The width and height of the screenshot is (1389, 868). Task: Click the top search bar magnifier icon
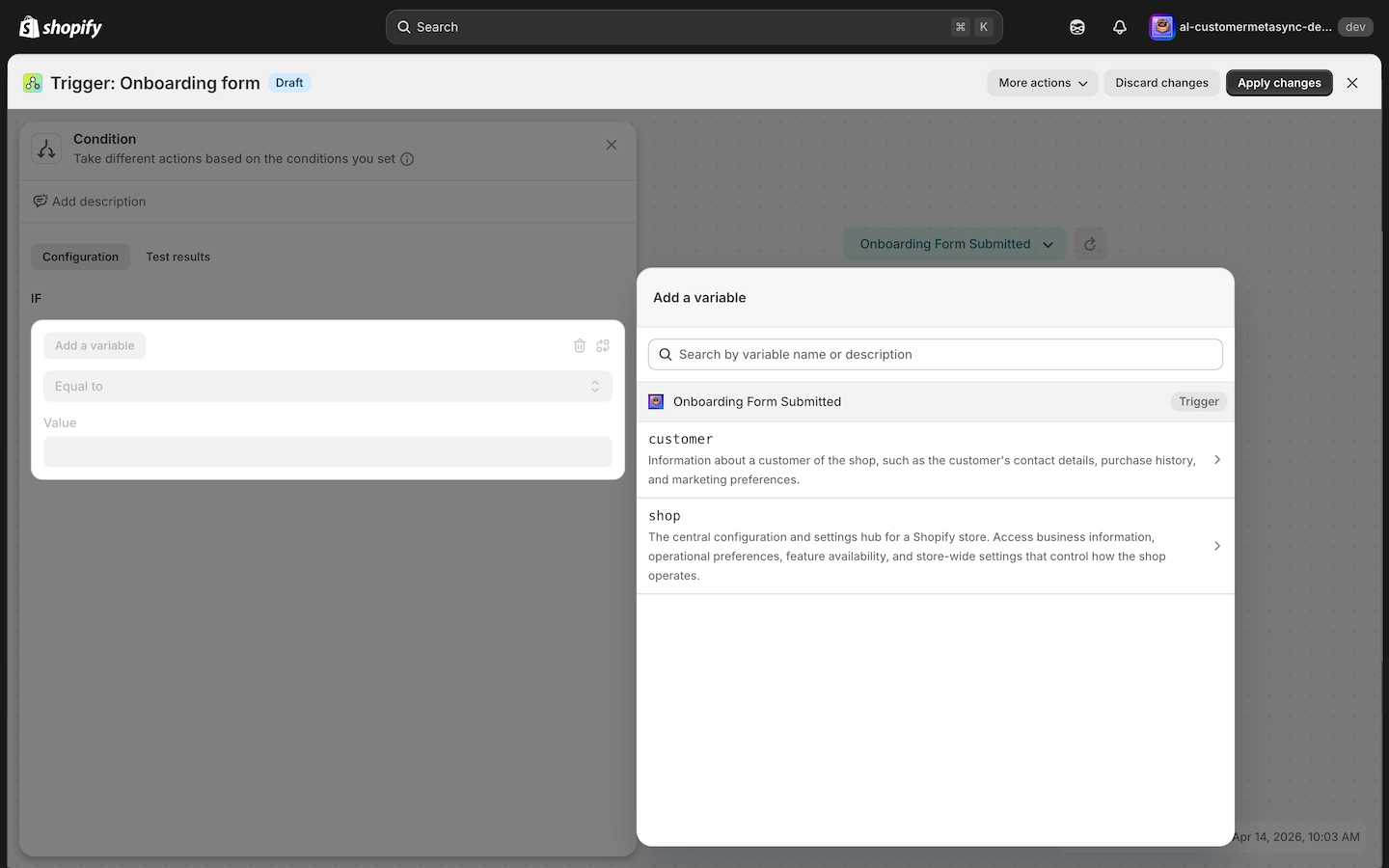click(404, 27)
